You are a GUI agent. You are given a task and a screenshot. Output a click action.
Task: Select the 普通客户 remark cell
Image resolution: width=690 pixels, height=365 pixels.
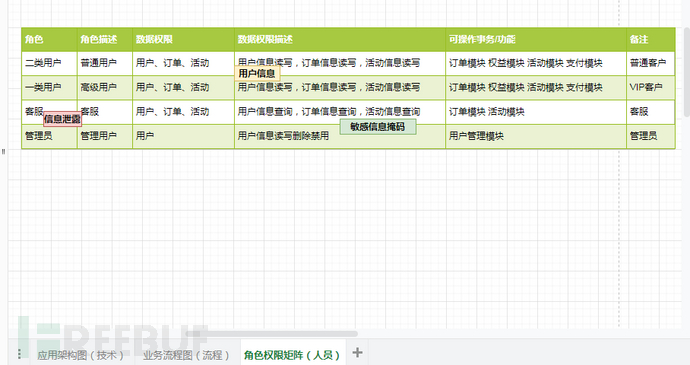[651, 63]
